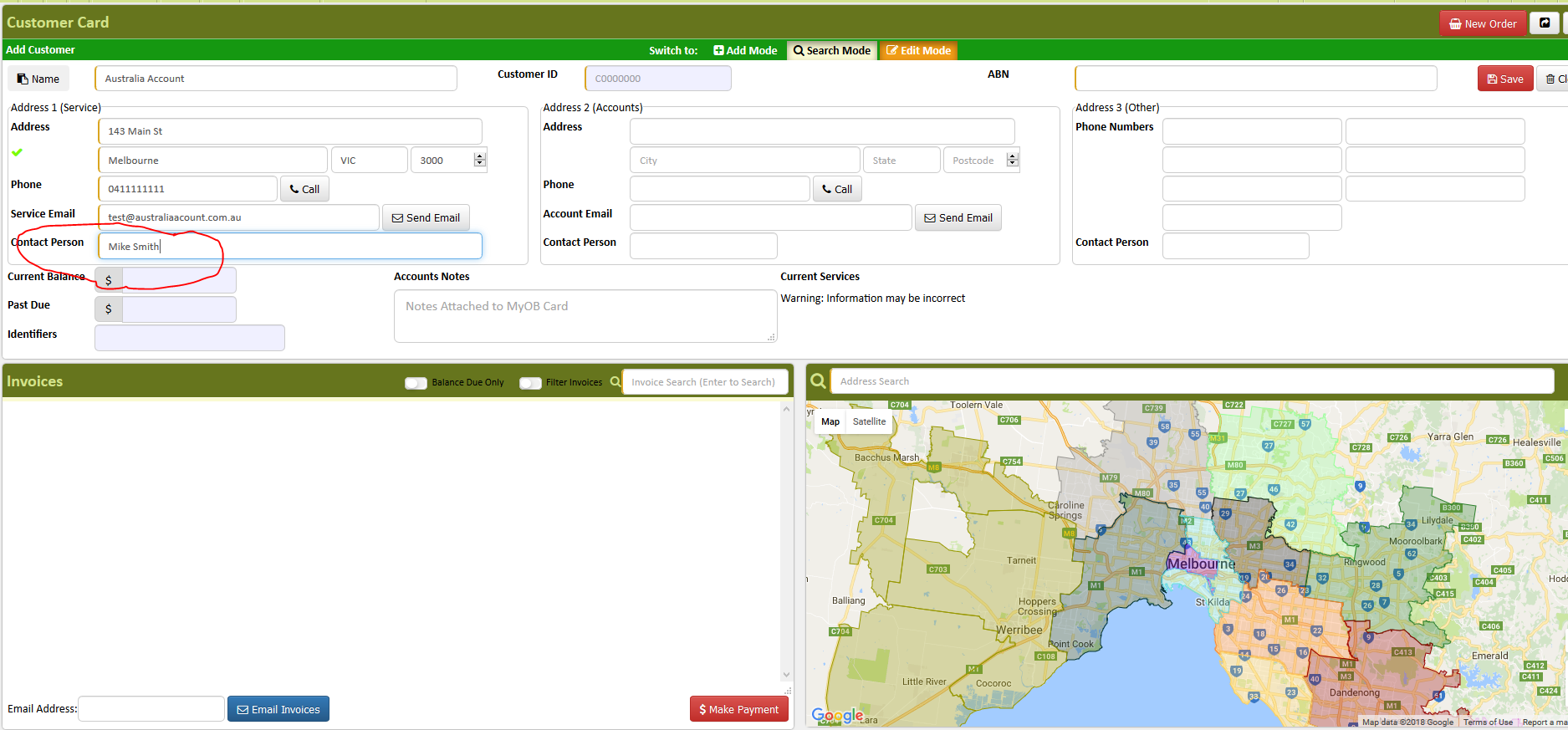This screenshot has height=730, width=1568.
Task: Click the magnifier icon beside Address Search
Action: pos(818,381)
